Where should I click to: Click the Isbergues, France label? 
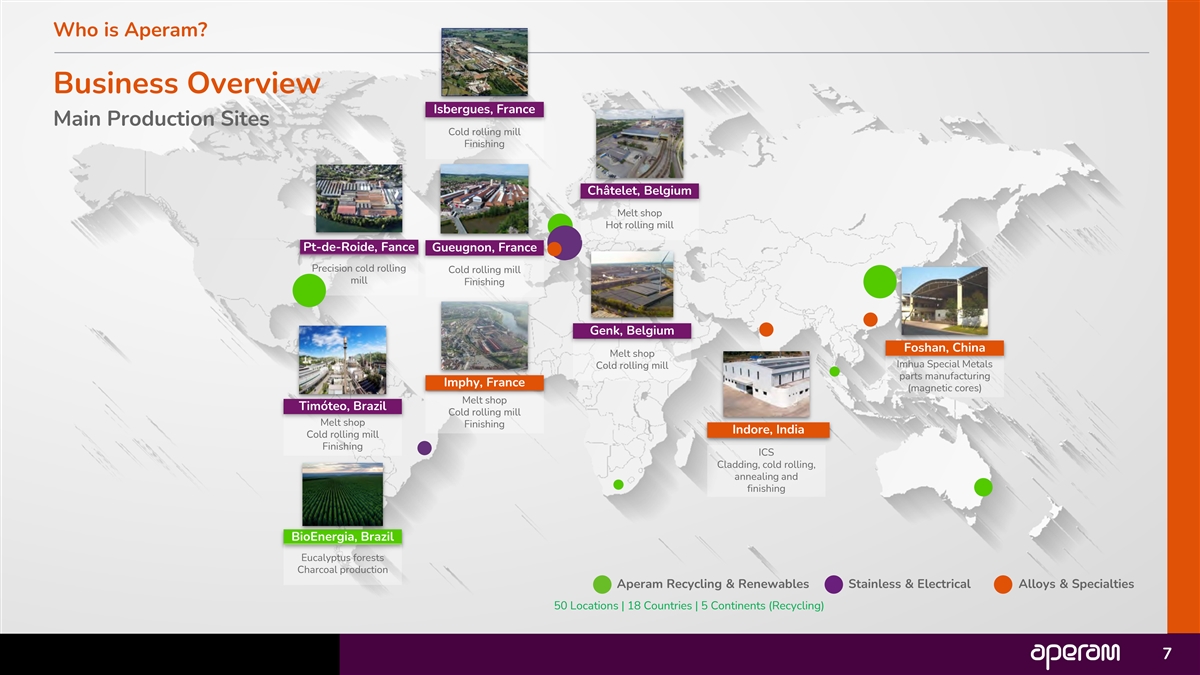coord(484,109)
